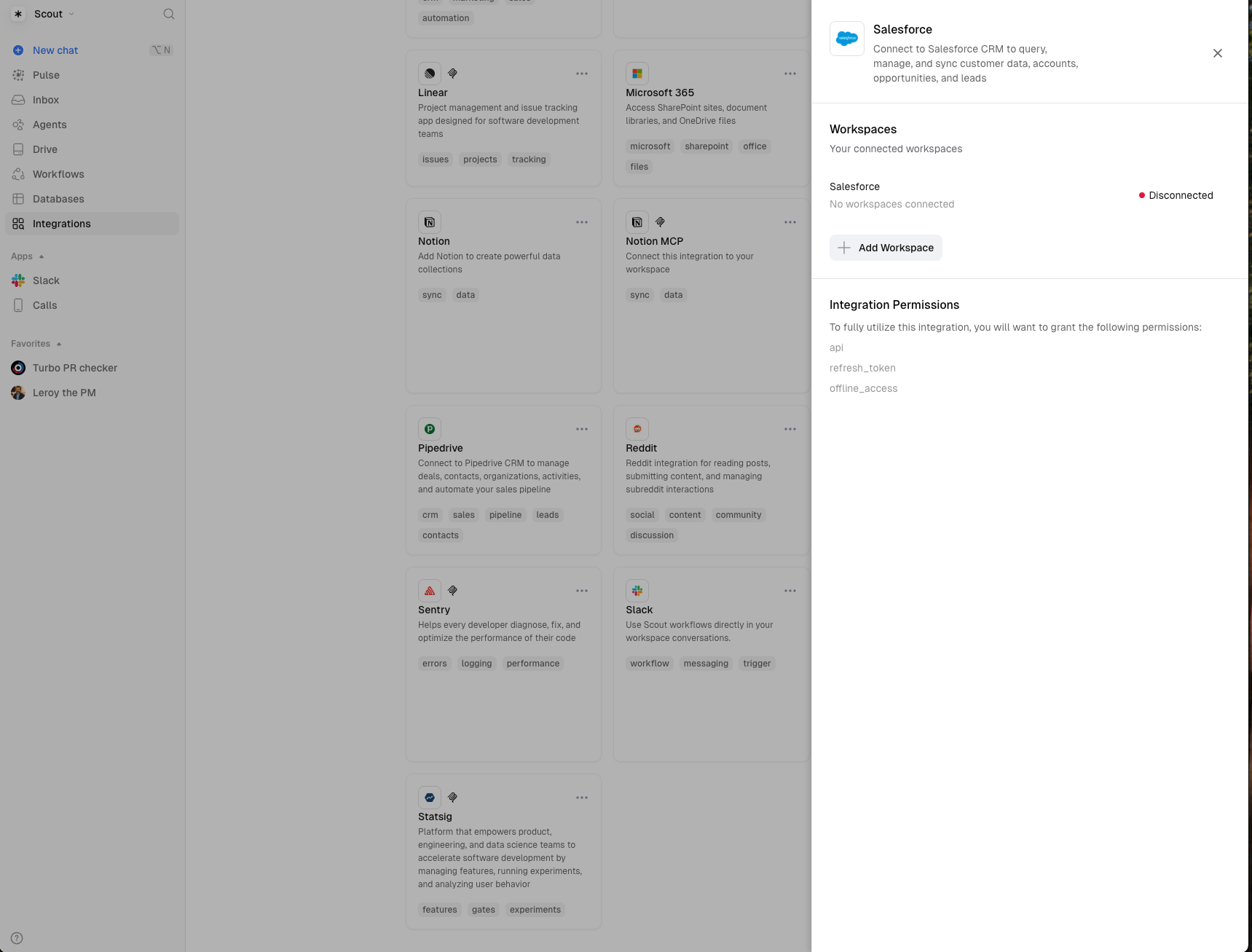The width and height of the screenshot is (1252, 952).
Task: Close the Salesforce details panel
Action: (x=1217, y=53)
